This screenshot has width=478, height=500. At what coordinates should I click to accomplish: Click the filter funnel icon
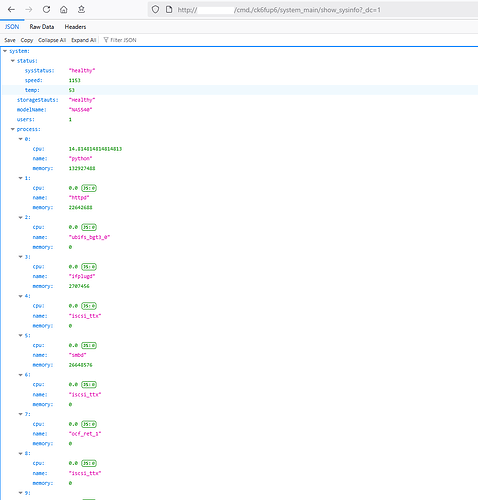pyautogui.click(x=106, y=40)
